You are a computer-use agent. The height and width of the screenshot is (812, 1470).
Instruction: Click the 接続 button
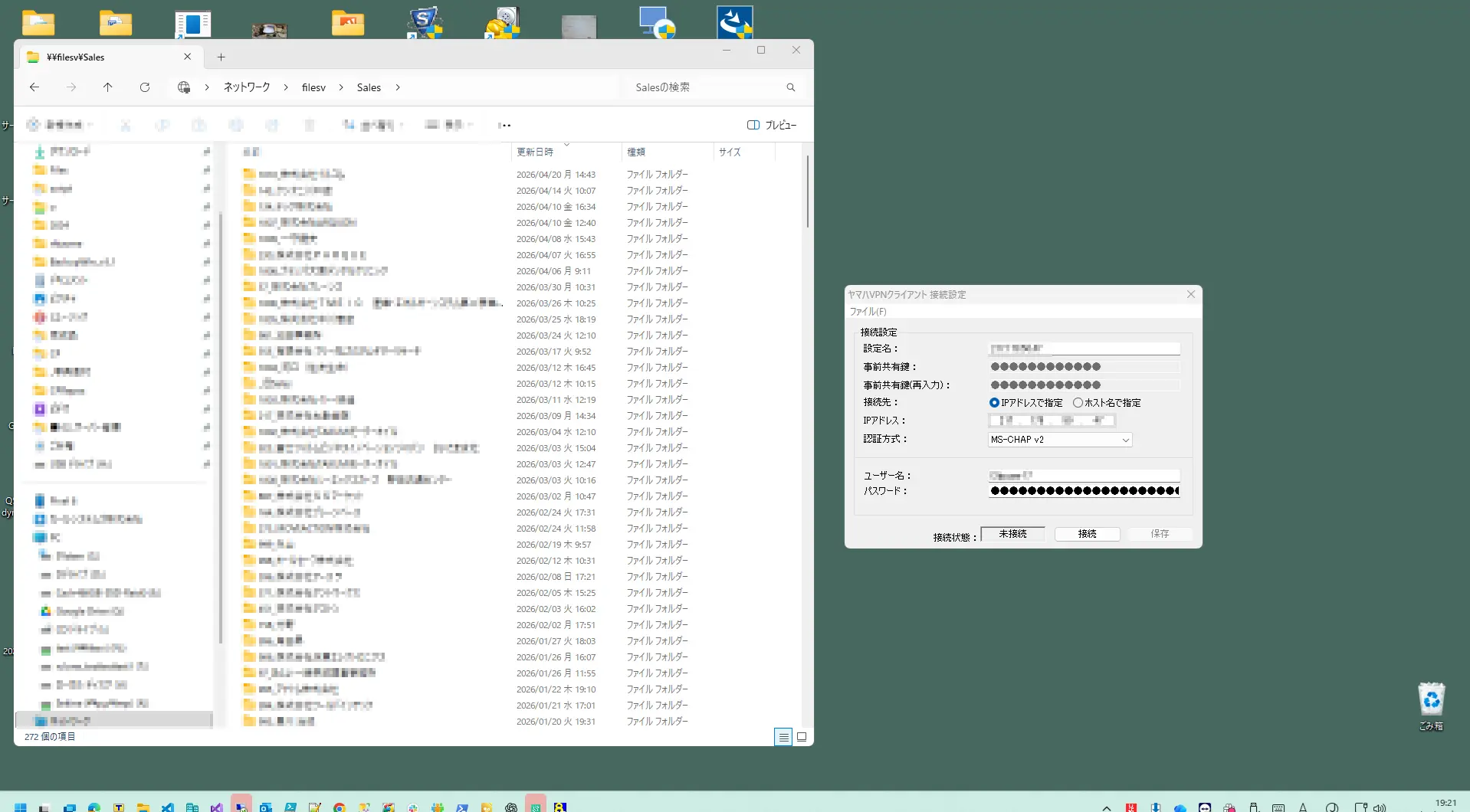click(1087, 534)
